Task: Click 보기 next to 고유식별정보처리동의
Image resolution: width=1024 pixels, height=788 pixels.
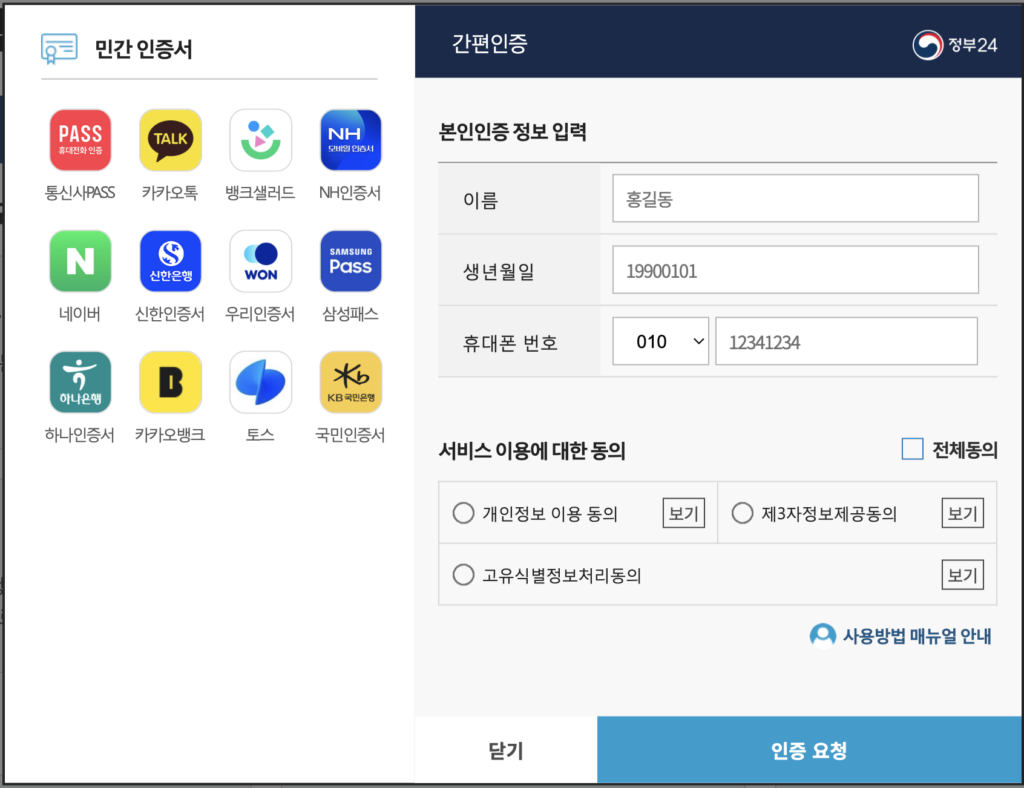Action: pos(962,575)
